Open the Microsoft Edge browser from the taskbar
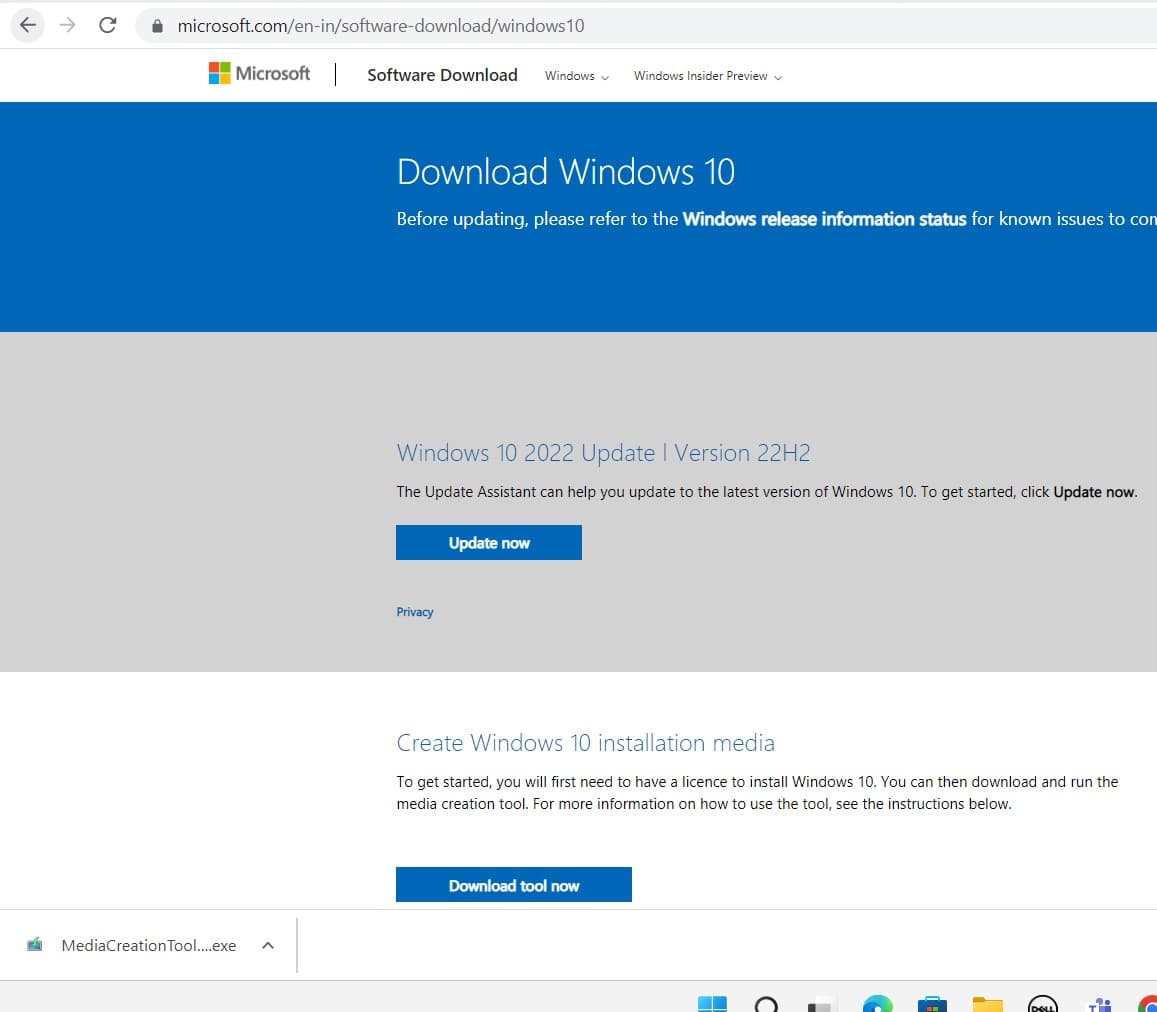The width and height of the screenshot is (1157, 1012). point(878,1003)
